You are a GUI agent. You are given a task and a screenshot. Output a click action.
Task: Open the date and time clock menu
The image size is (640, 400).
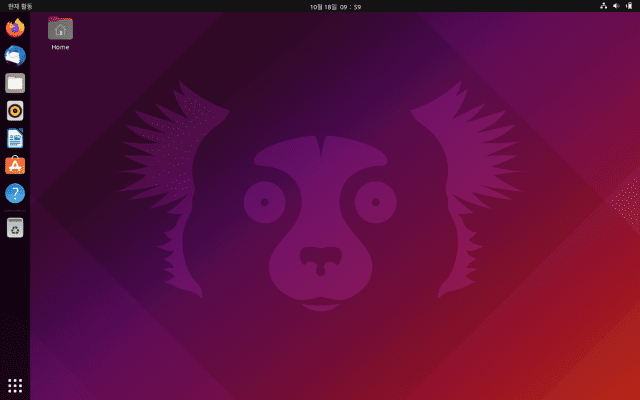coord(321,6)
